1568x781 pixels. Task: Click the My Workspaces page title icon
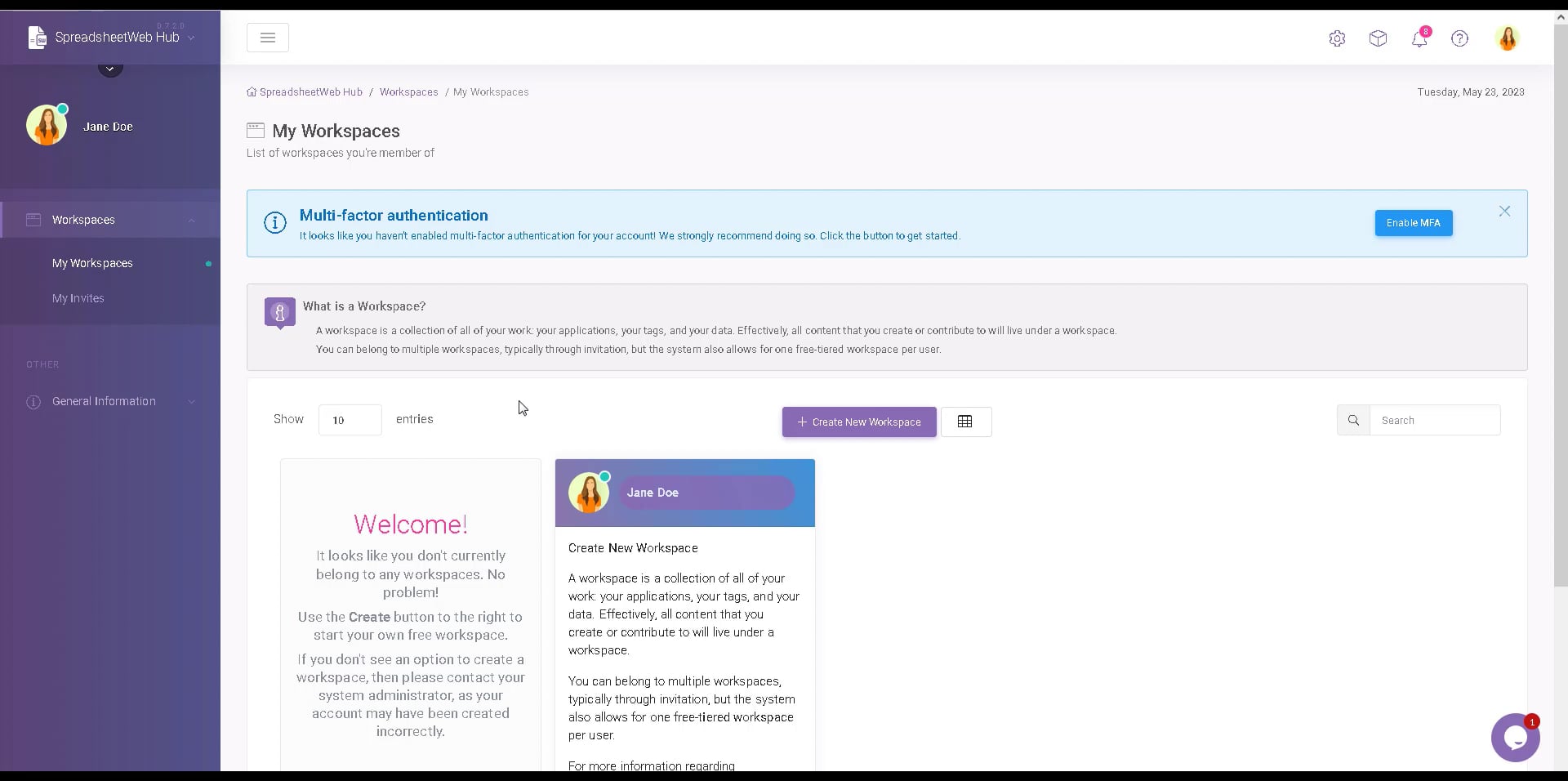[x=256, y=130]
